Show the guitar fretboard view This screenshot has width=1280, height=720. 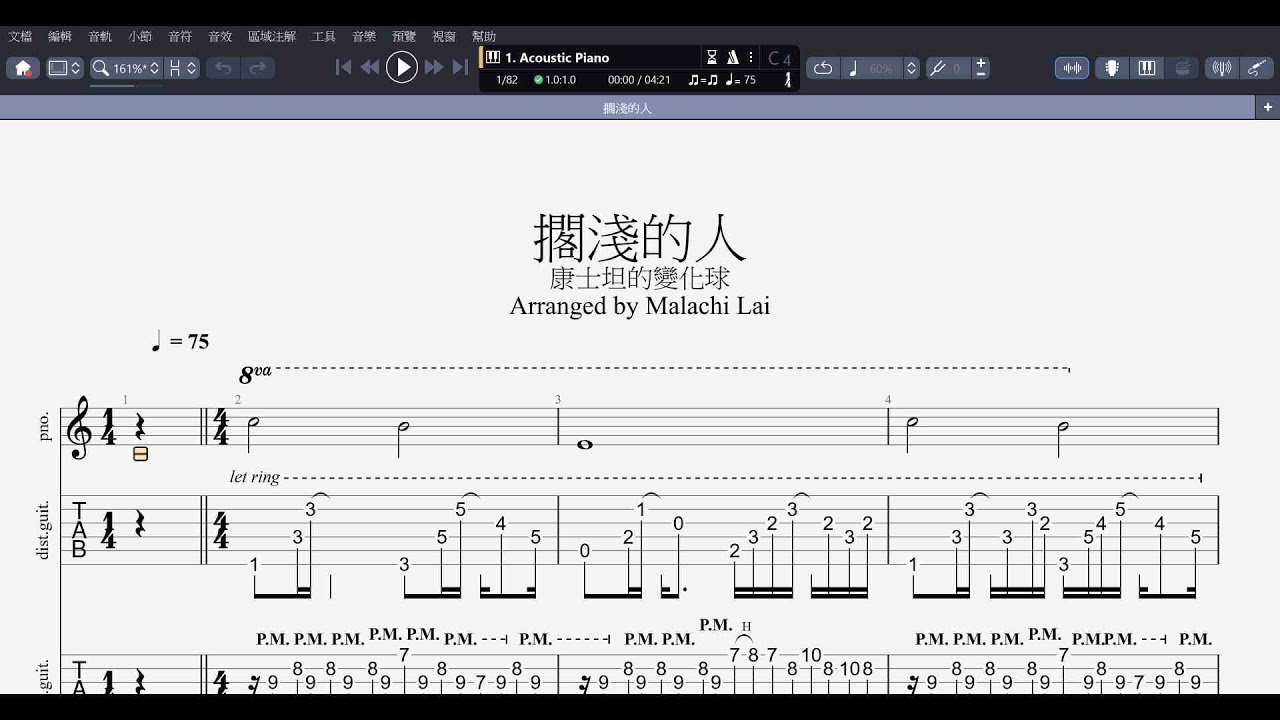(1111, 68)
